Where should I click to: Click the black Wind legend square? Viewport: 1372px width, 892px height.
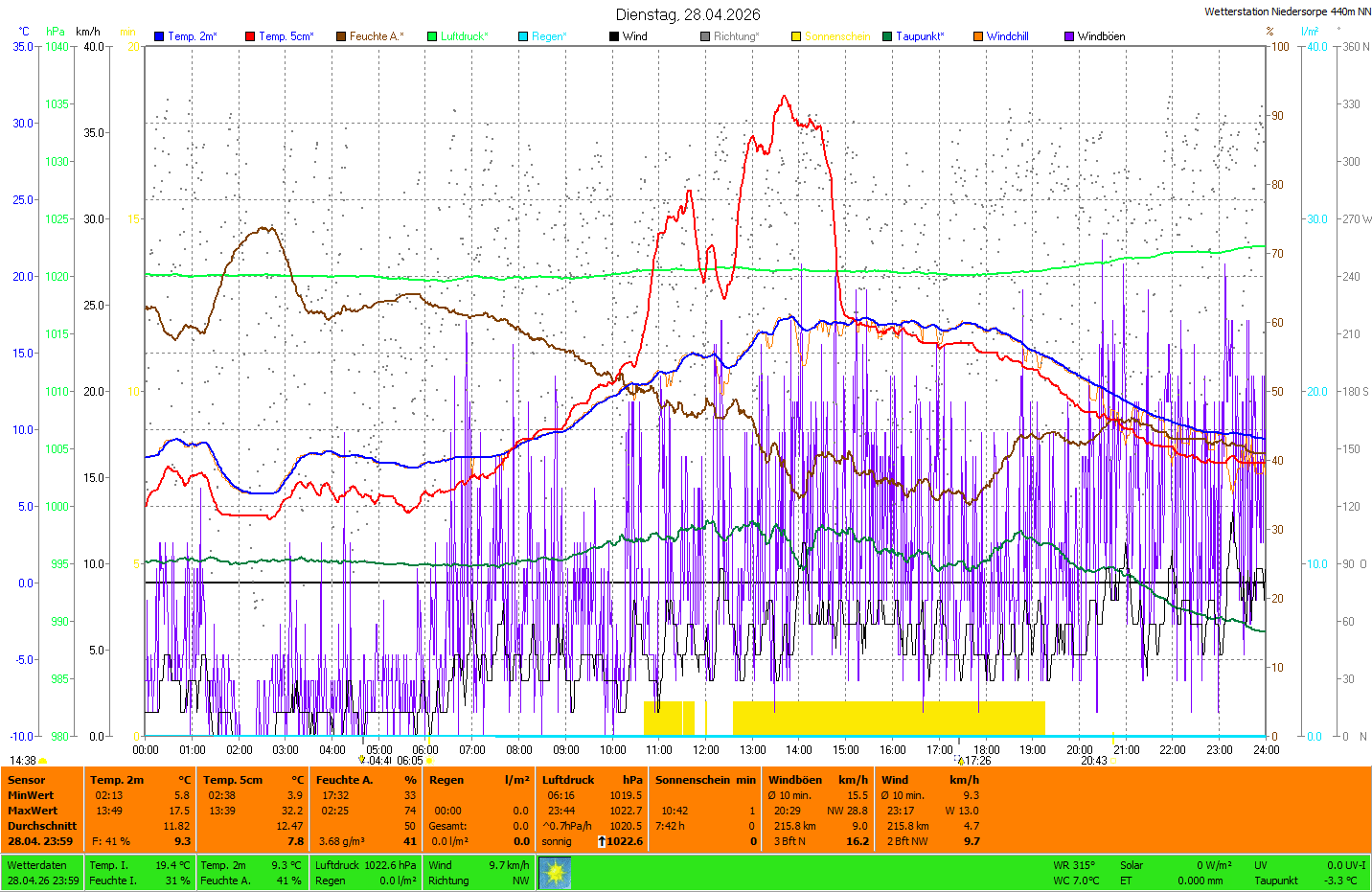coord(614,36)
